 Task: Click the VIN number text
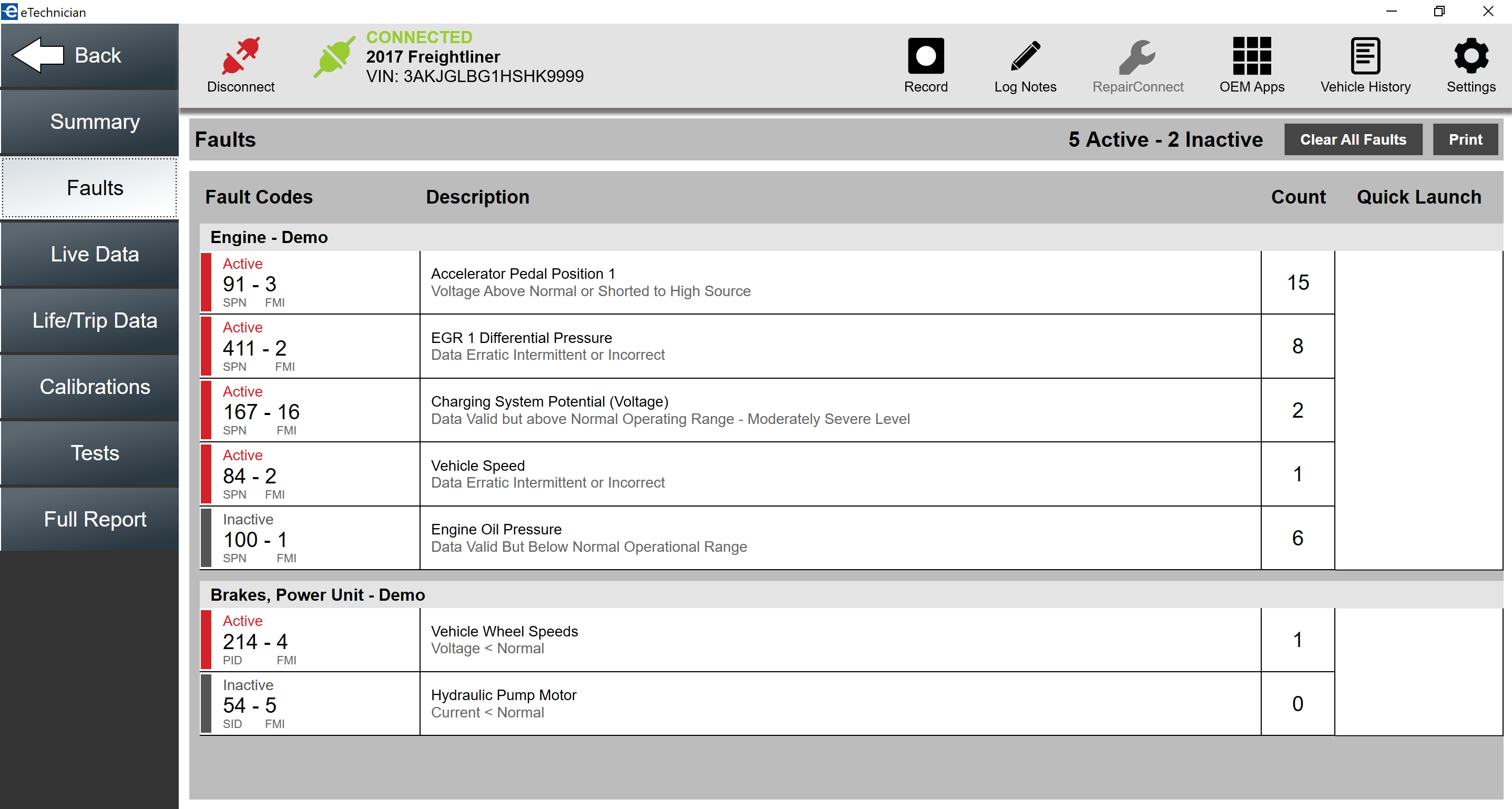(475, 76)
